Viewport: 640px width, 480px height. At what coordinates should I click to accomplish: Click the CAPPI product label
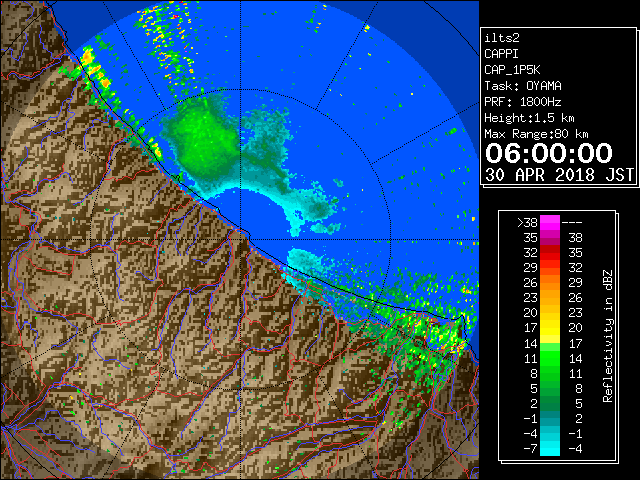pyautogui.click(x=501, y=54)
